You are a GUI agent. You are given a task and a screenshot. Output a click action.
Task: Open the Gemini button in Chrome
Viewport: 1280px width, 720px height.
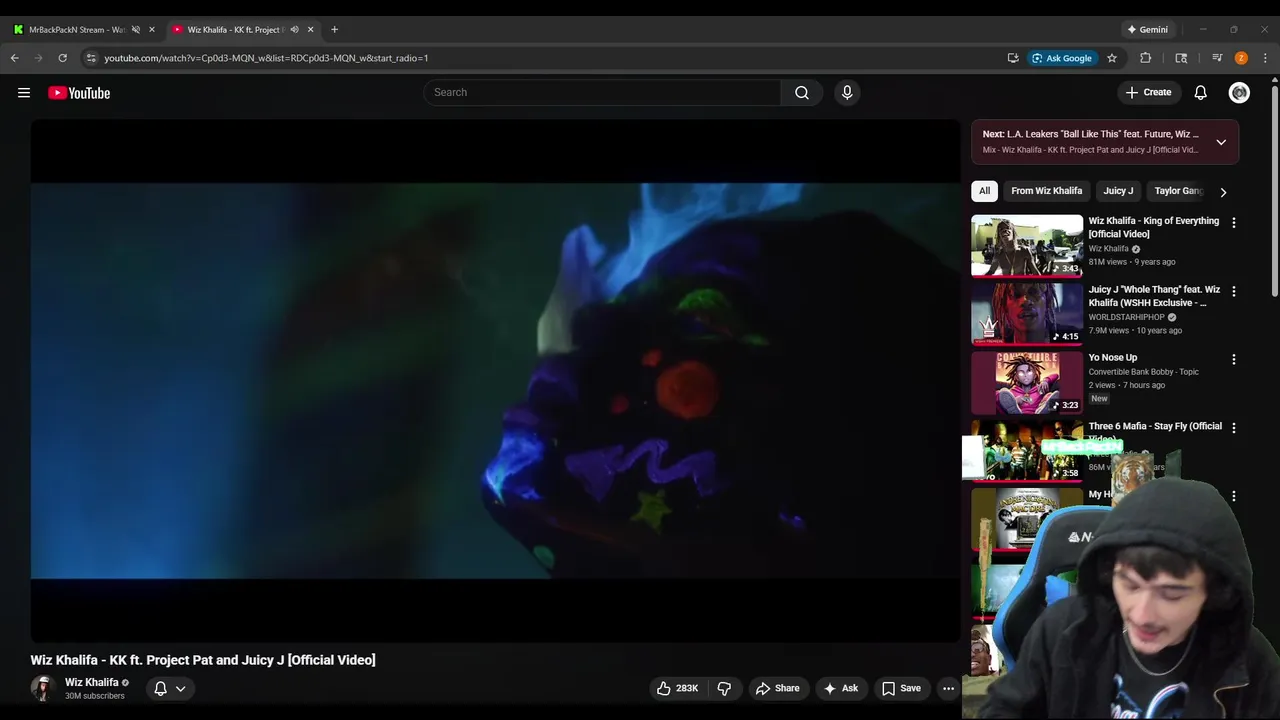coord(1147,30)
